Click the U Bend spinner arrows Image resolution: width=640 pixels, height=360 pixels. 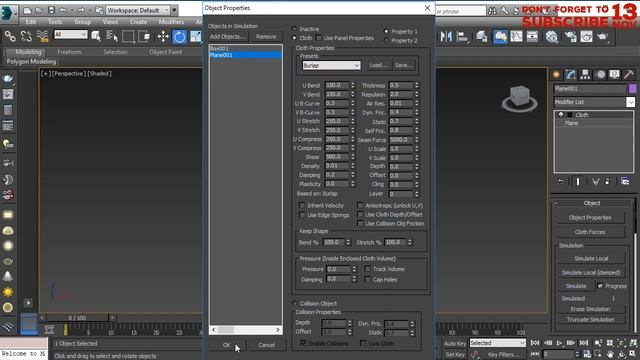[353, 85]
